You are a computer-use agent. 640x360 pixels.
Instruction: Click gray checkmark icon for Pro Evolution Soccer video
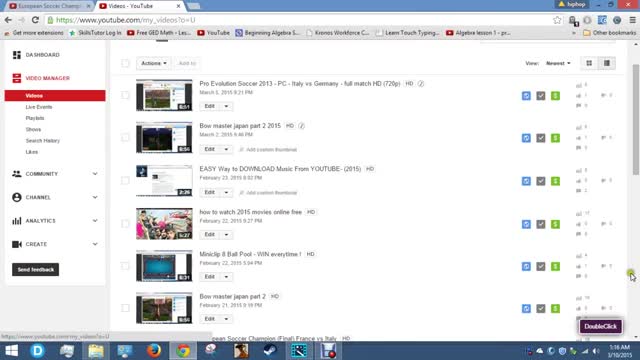pyautogui.click(x=541, y=96)
